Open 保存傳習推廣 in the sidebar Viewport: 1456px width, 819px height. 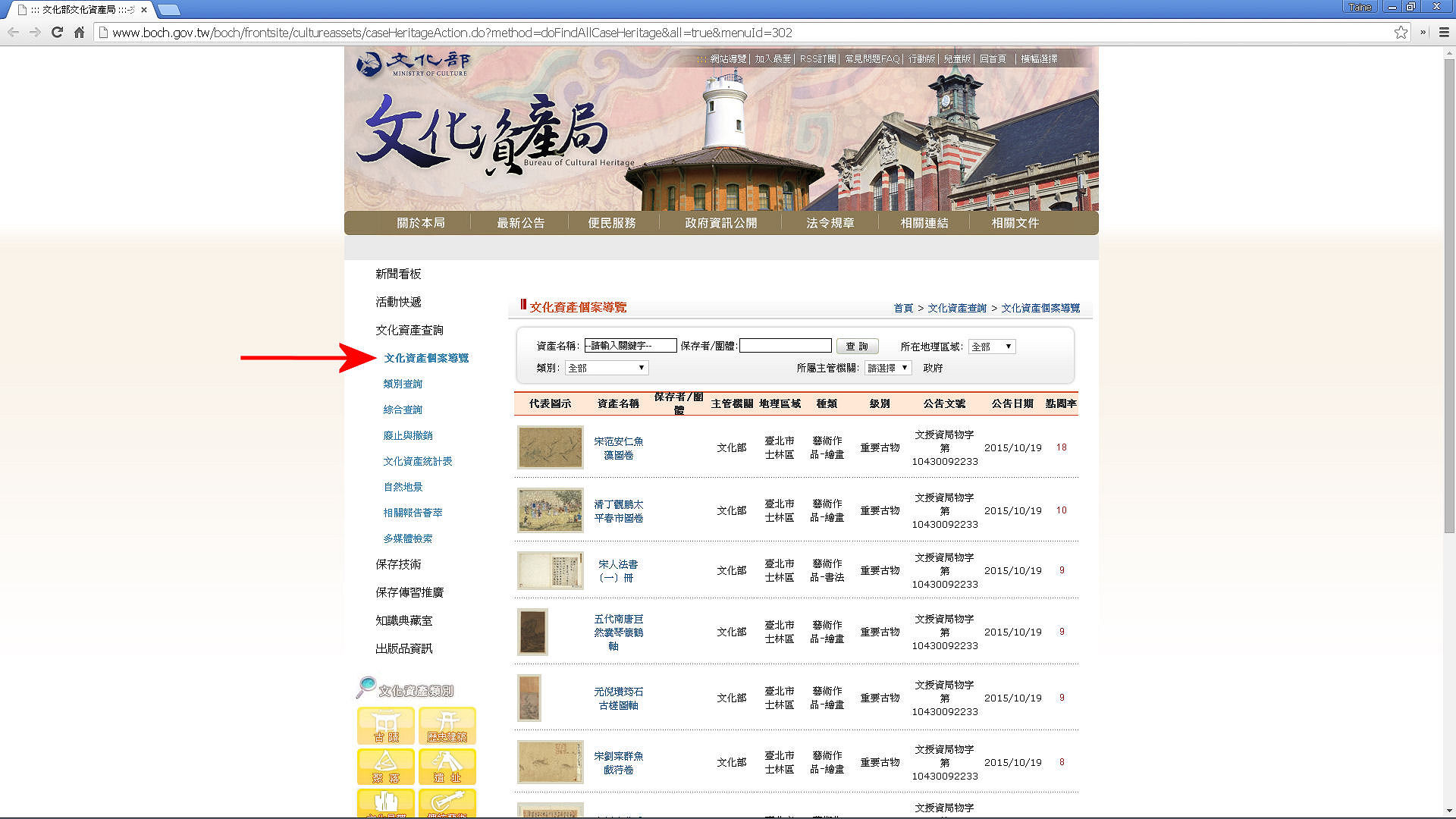pos(409,592)
